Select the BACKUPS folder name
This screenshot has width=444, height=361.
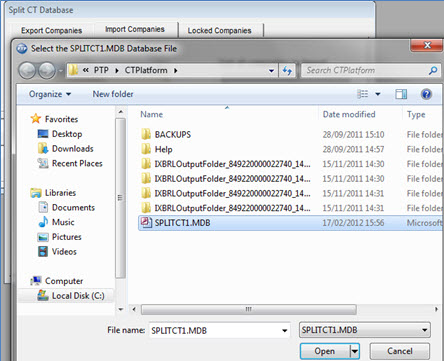click(173, 134)
